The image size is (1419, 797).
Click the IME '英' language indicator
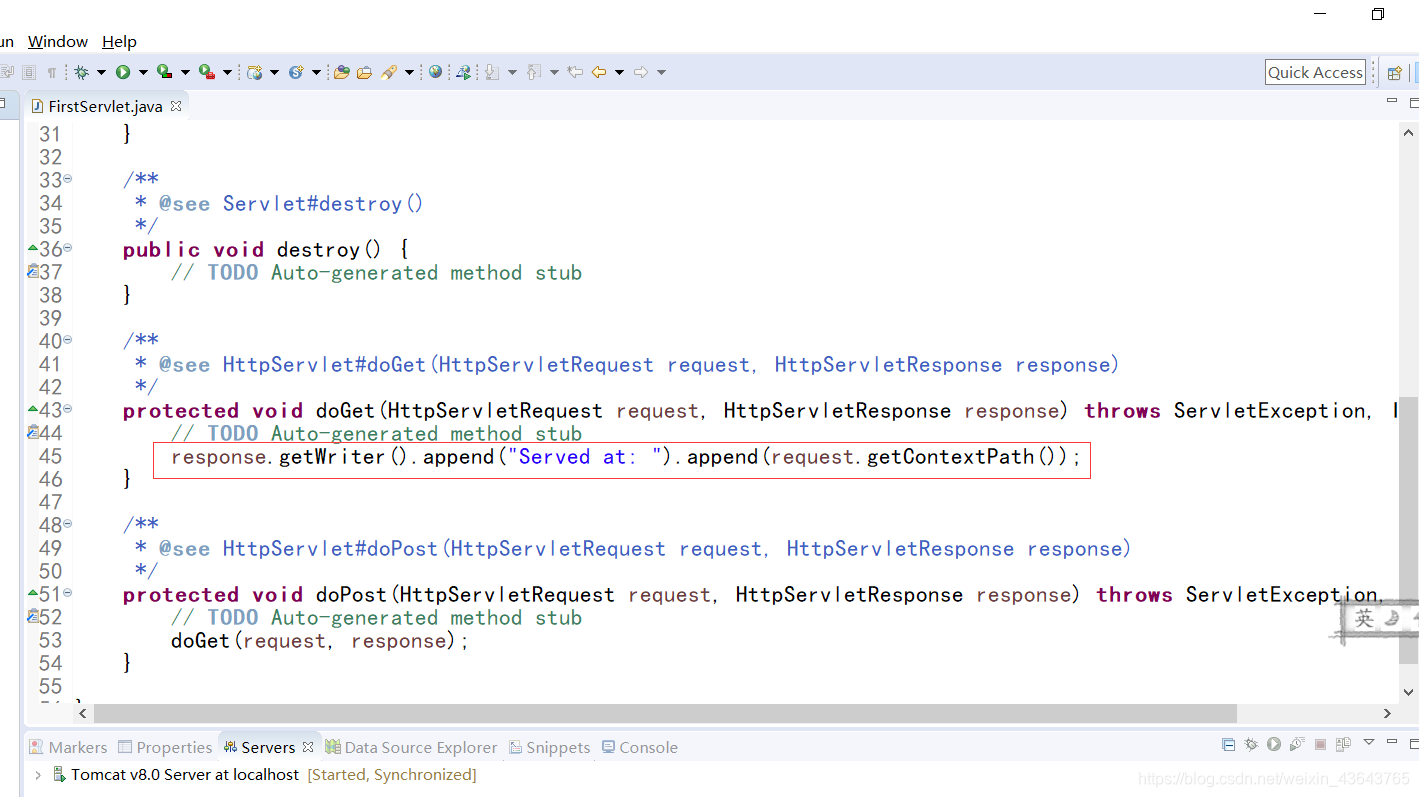(1364, 618)
